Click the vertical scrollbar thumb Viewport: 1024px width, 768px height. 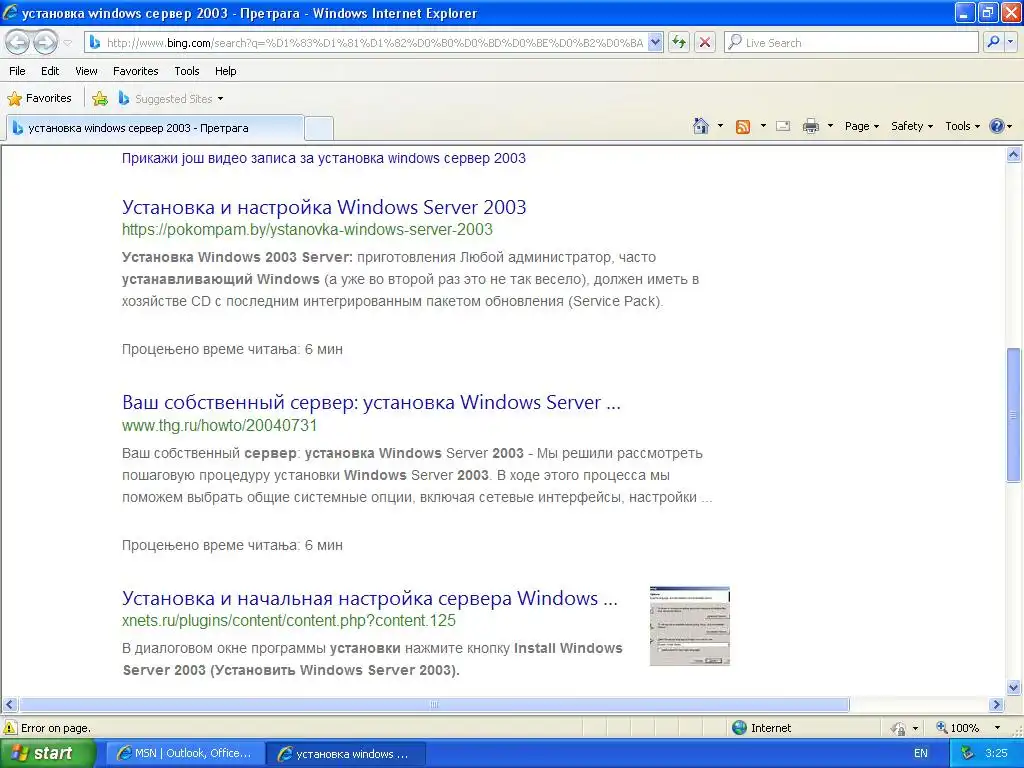click(1014, 415)
